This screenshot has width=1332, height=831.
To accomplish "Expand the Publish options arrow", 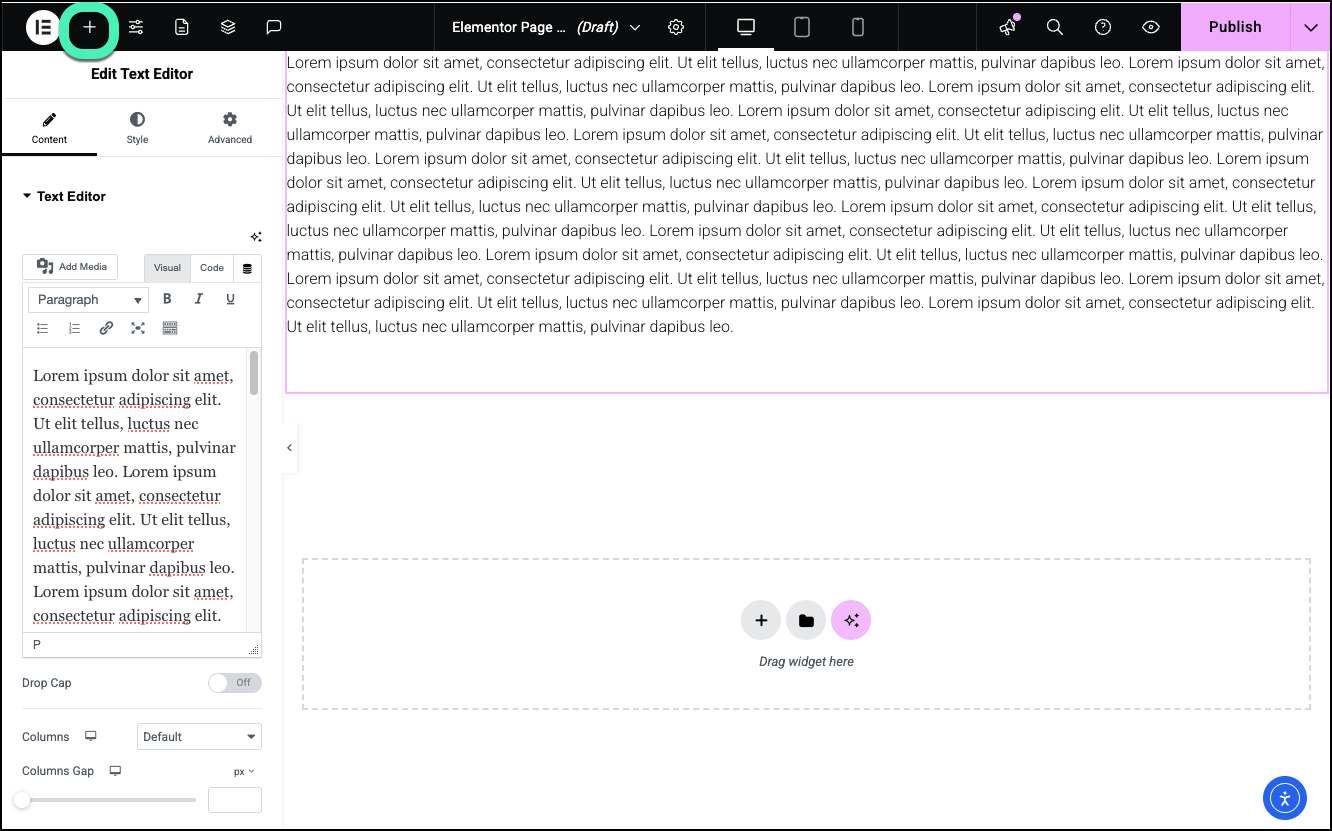I will point(1310,28).
